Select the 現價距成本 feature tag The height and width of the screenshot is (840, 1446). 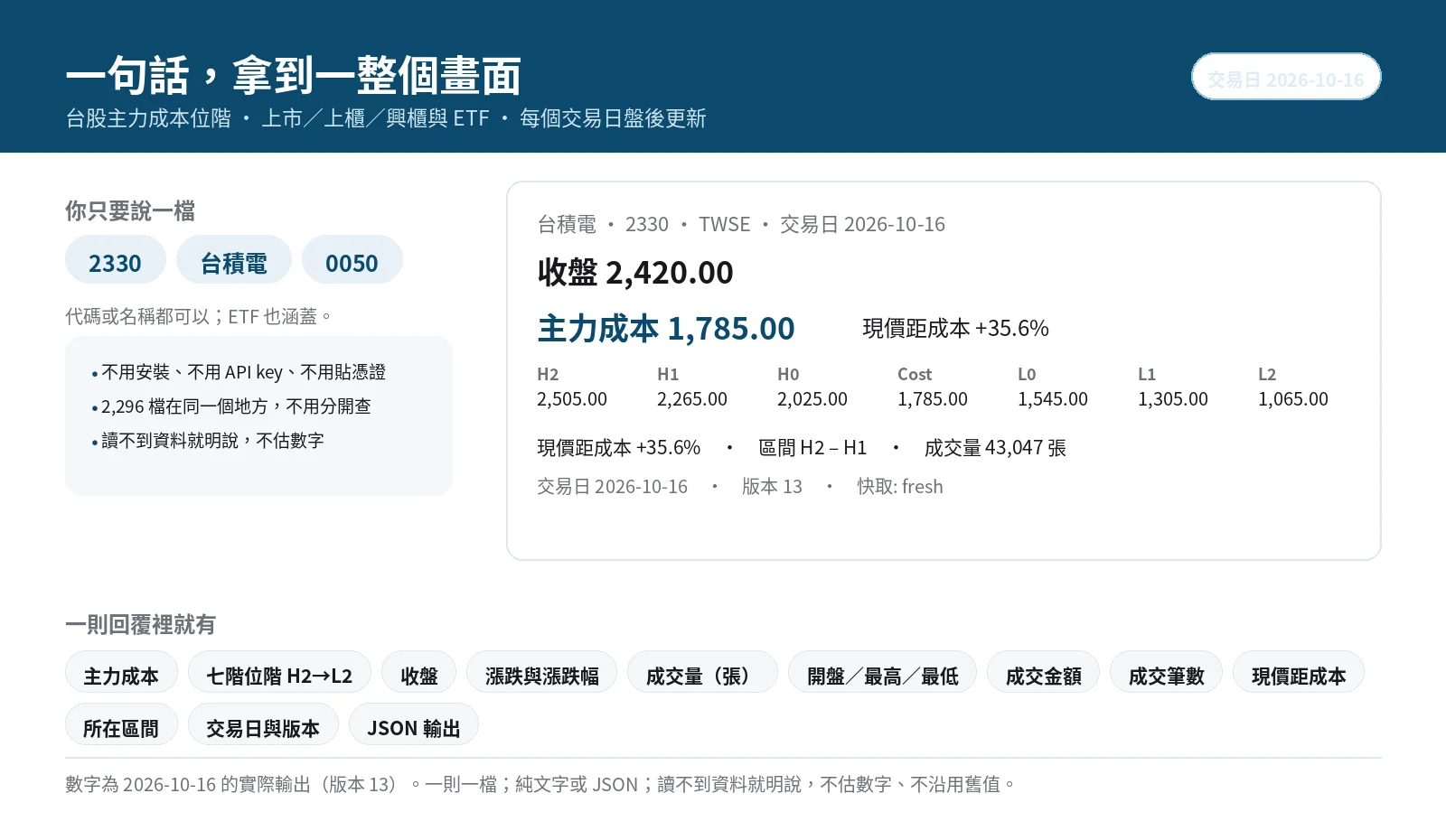[1299, 672]
